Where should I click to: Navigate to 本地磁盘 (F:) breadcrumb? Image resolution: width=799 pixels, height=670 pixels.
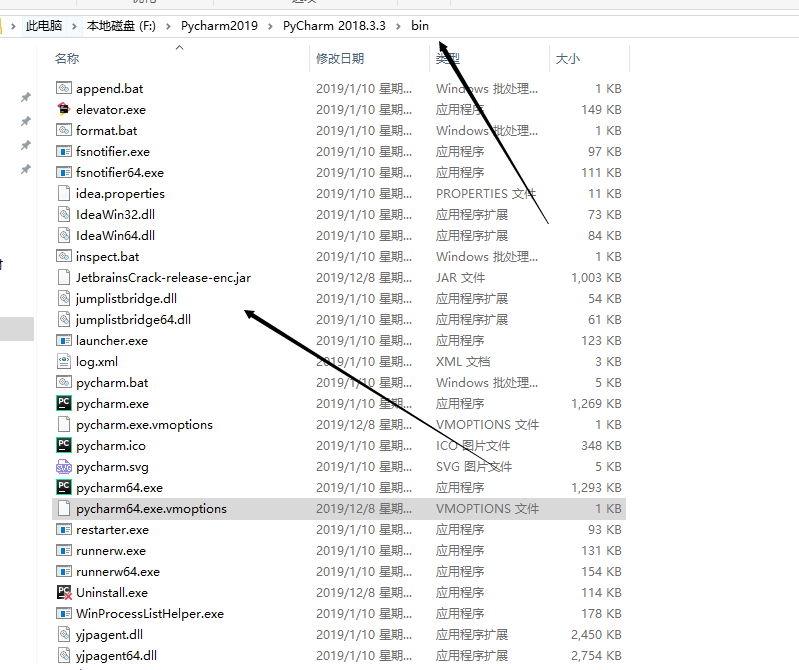pyautogui.click(x=121, y=26)
